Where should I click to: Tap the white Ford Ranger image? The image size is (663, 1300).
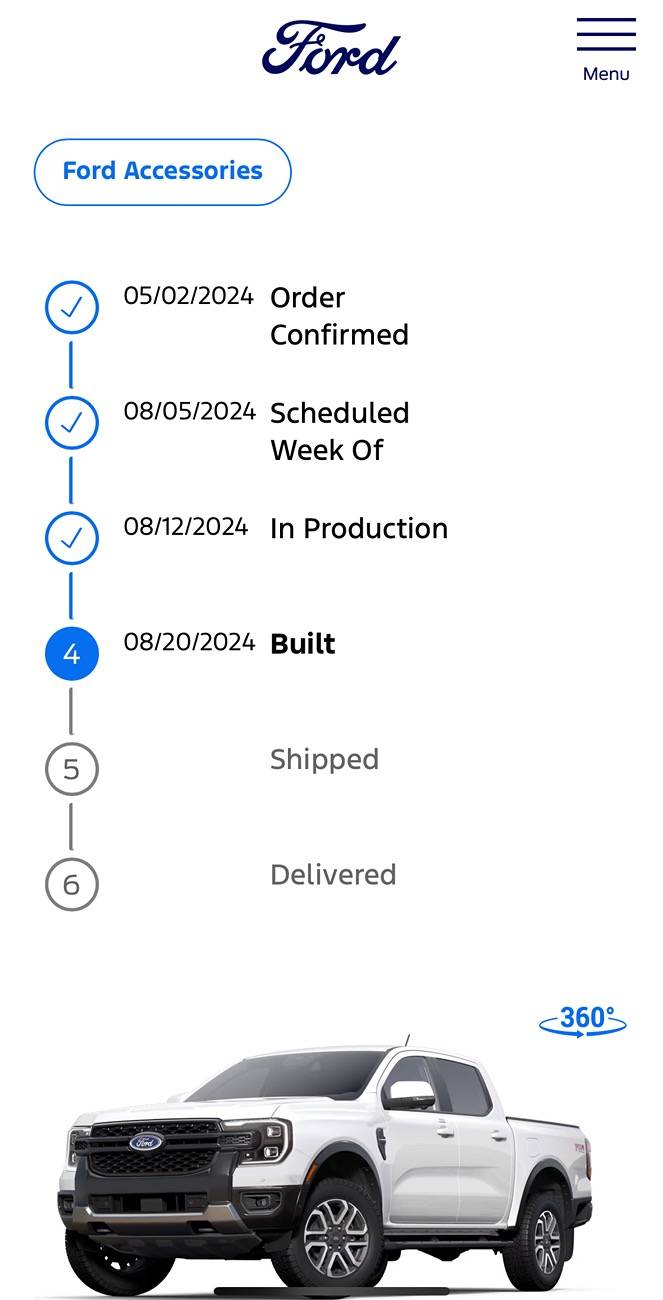(x=324, y=1166)
